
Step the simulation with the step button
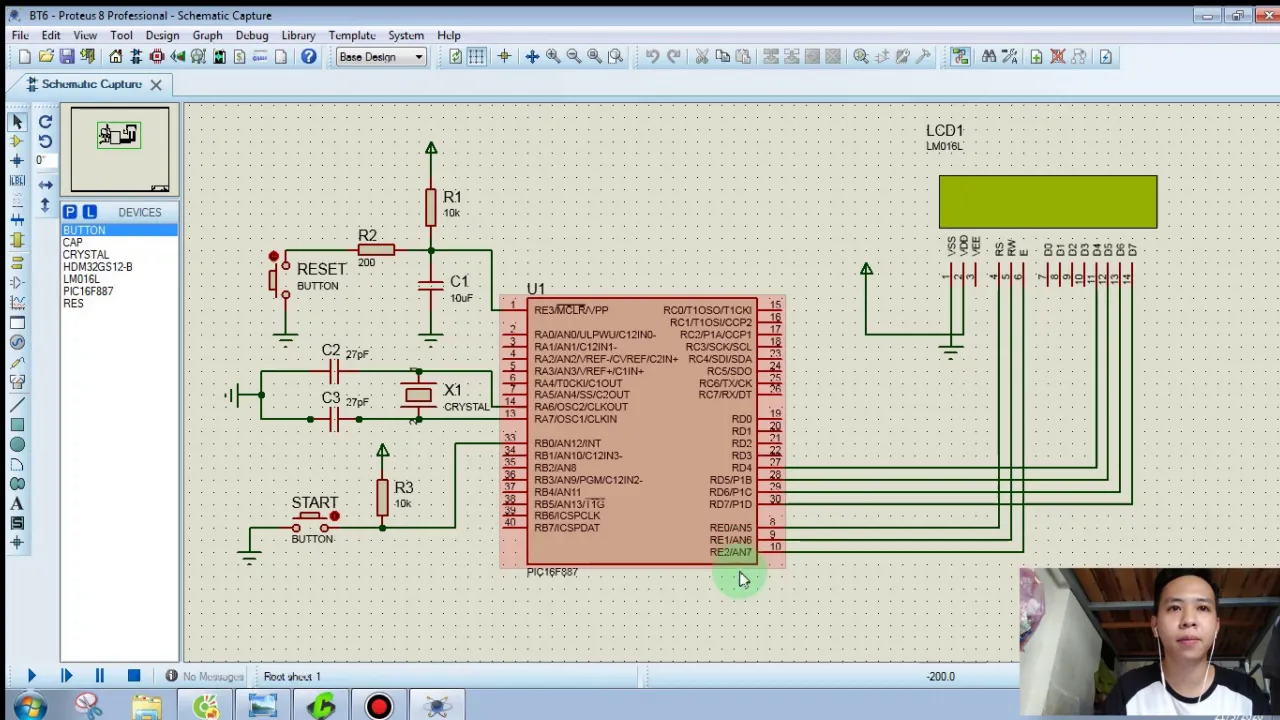coord(66,677)
